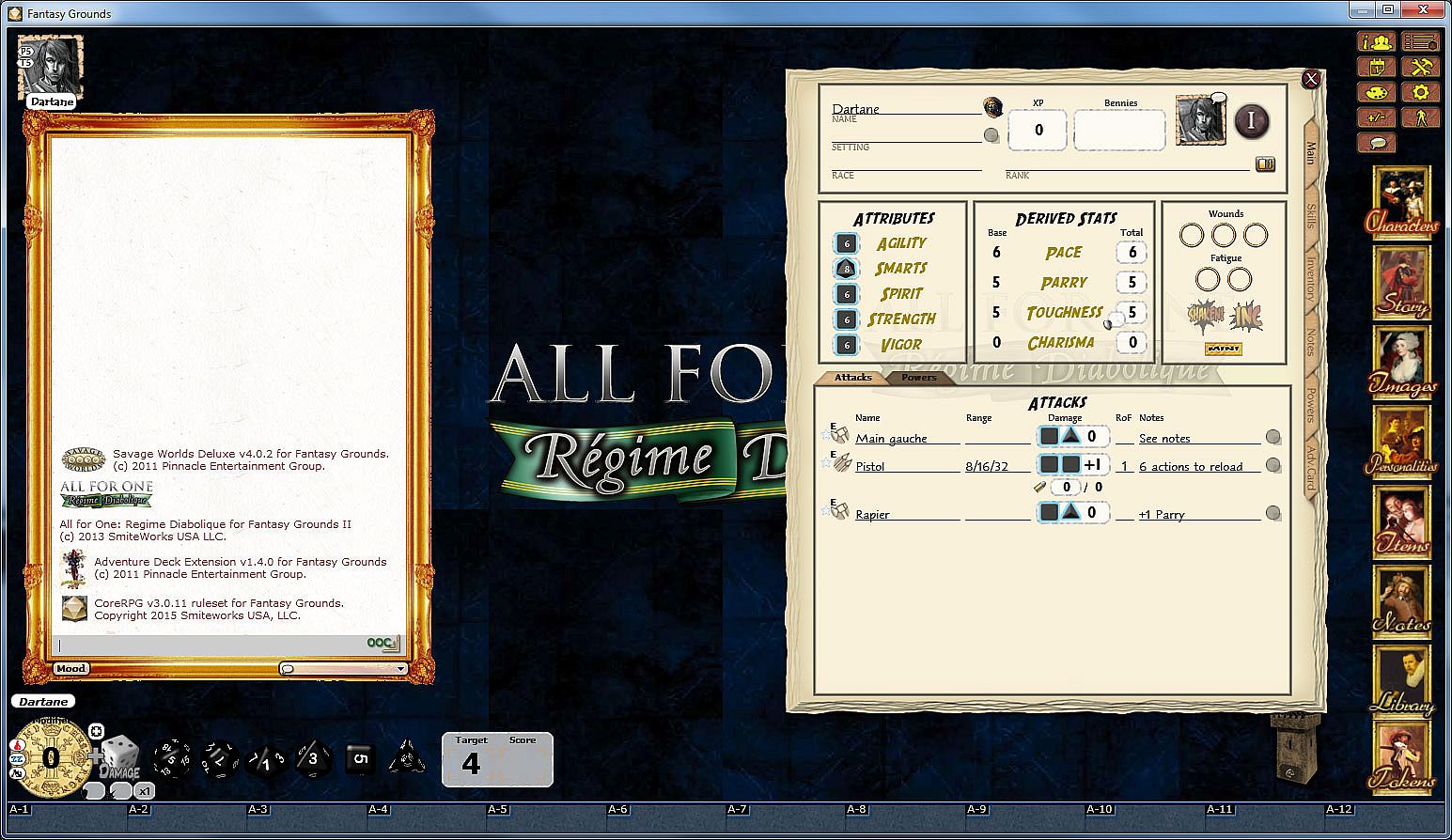
Task: Click the Bennies field
Action: click(x=1119, y=130)
